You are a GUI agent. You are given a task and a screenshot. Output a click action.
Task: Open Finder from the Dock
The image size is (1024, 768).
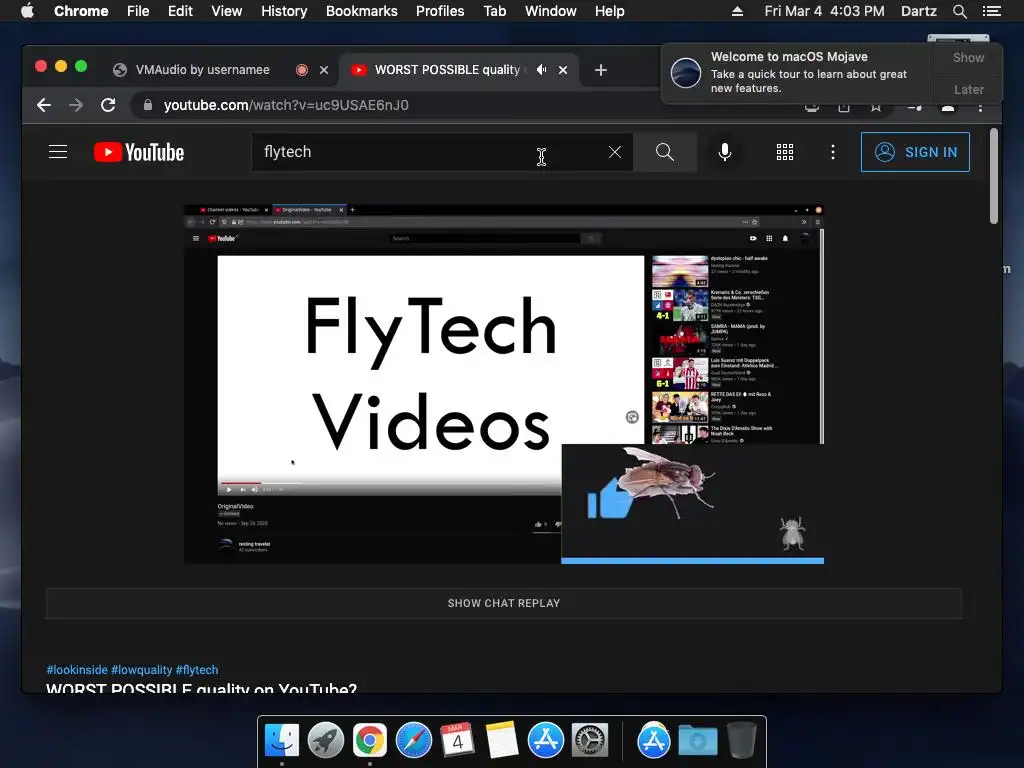(282, 741)
